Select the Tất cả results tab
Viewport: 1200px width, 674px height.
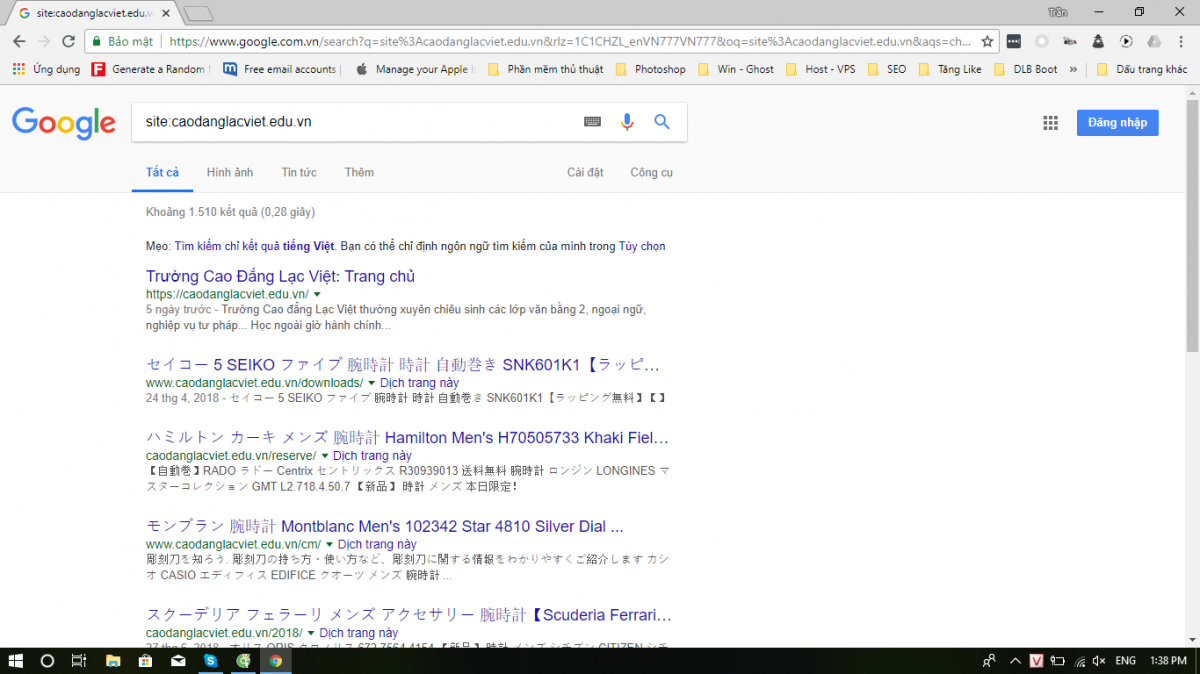click(162, 172)
